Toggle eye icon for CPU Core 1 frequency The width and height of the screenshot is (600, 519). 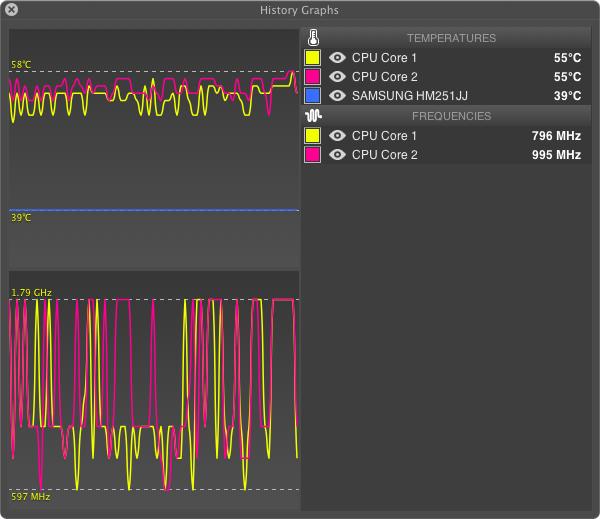pyautogui.click(x=338, y=135)
